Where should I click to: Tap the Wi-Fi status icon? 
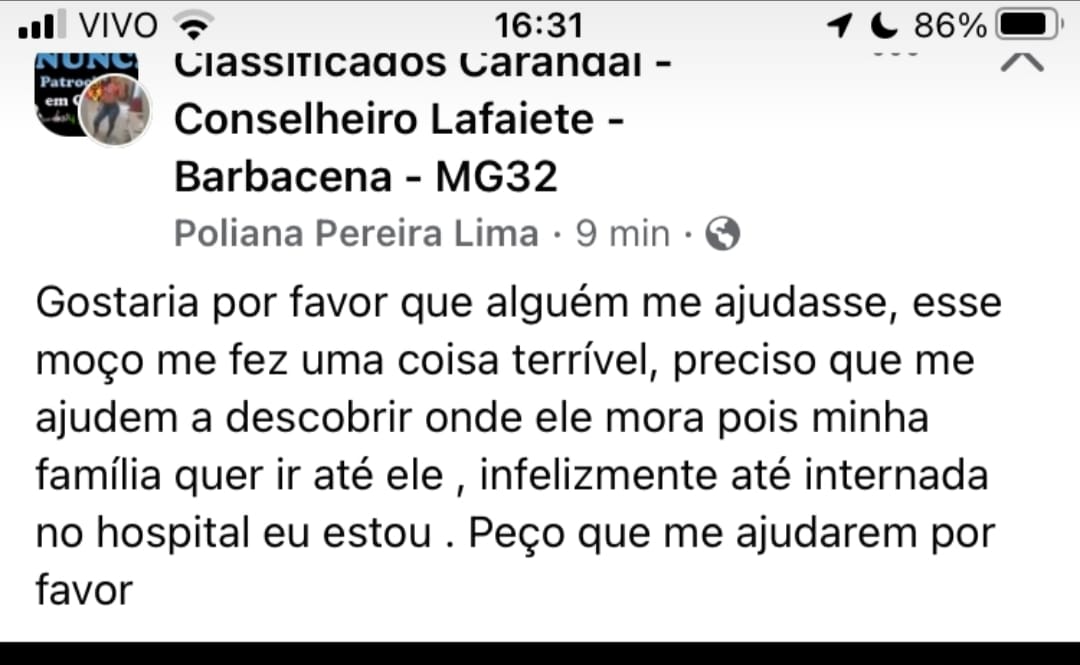click(193, 24)
